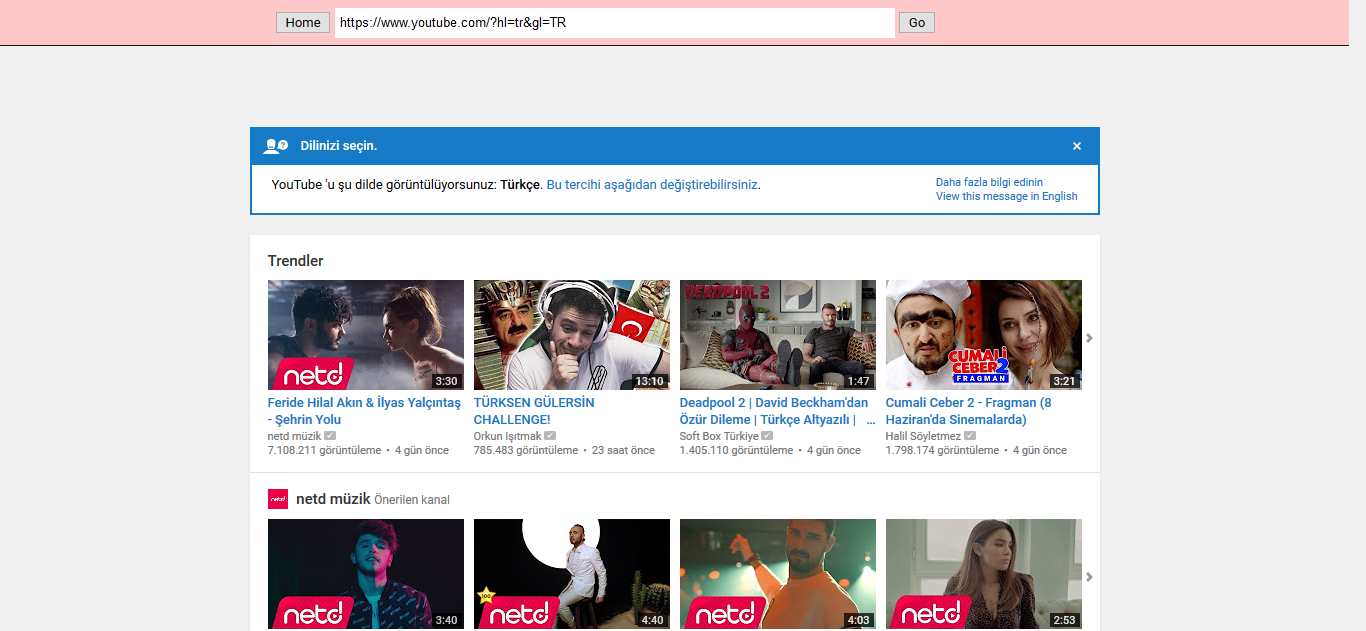Viewport: 1366px width, 631px height.
Task: Click verified badge next to Halil Söyletmez
Action: [x=970, y=436]
